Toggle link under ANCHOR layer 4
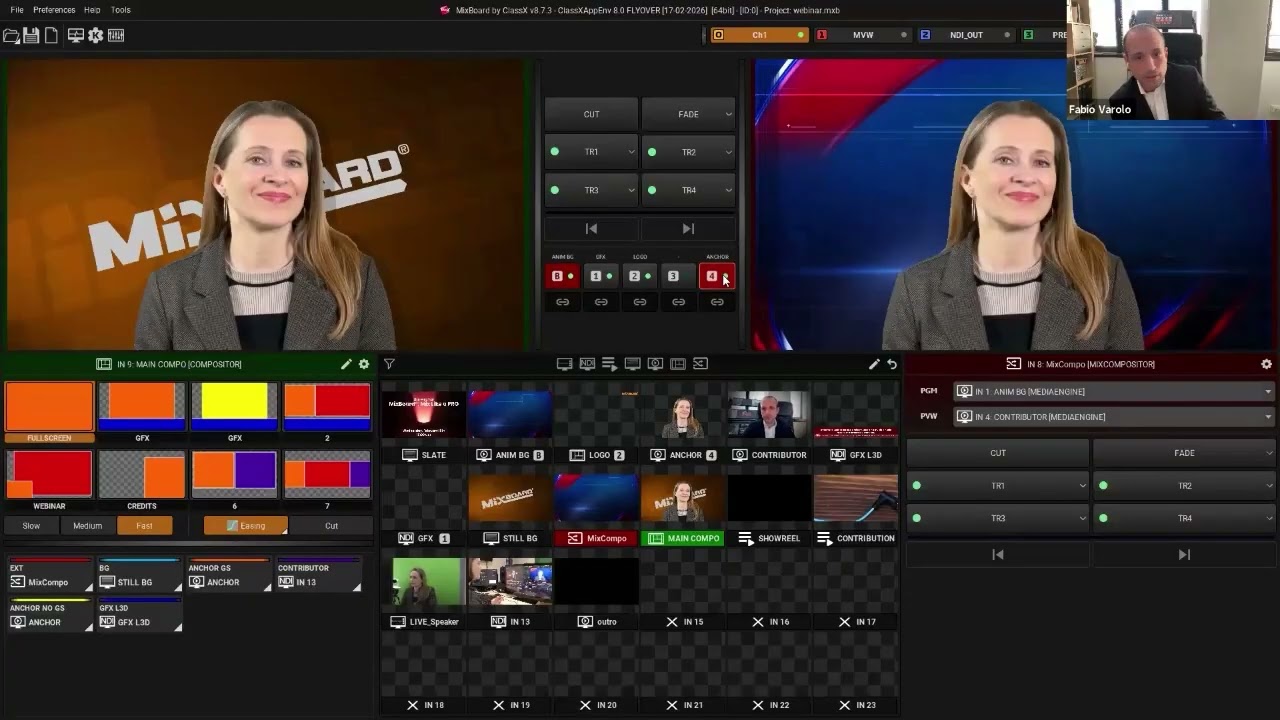1280x720 pixels. click(717, 302)
